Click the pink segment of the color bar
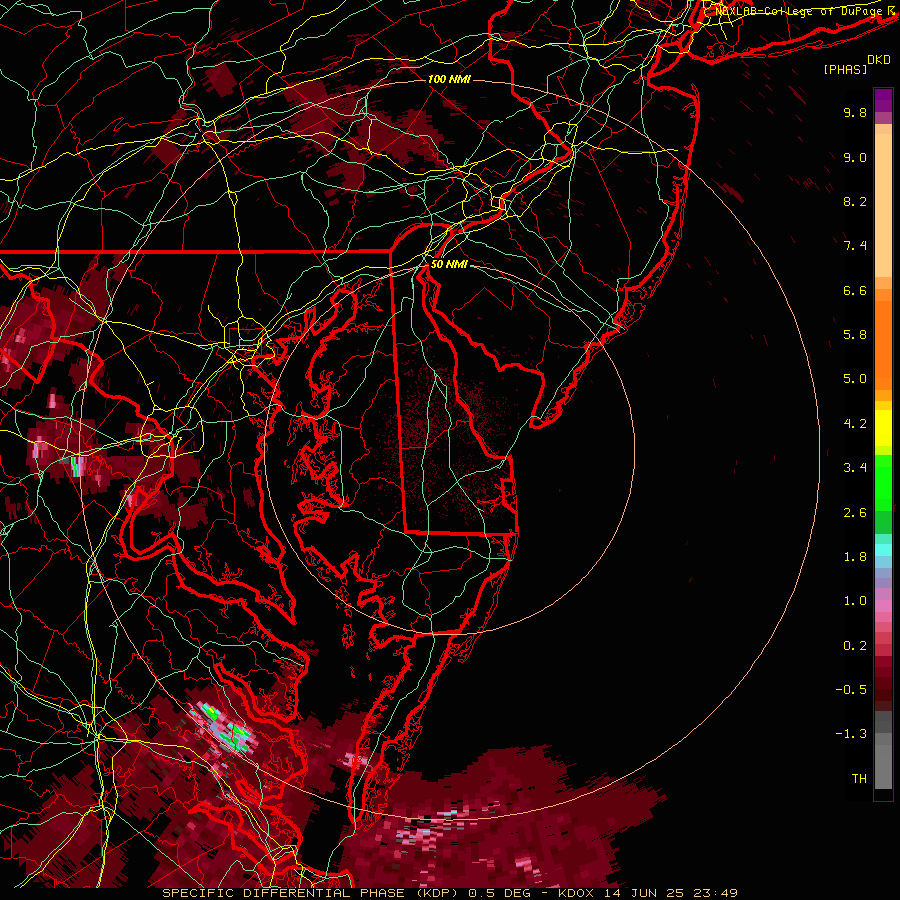 coord(883,606)
